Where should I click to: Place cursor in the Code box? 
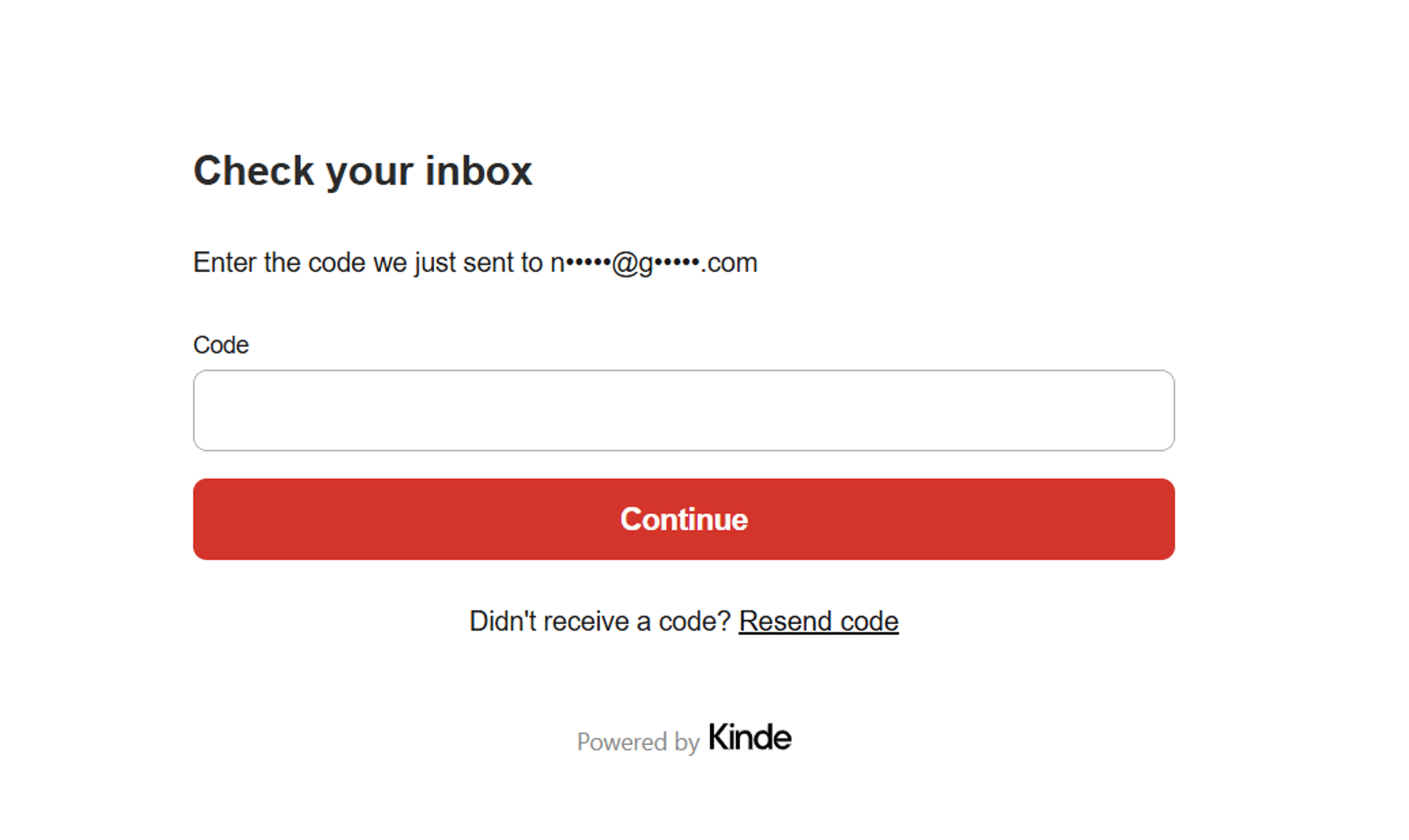point(683,410)
